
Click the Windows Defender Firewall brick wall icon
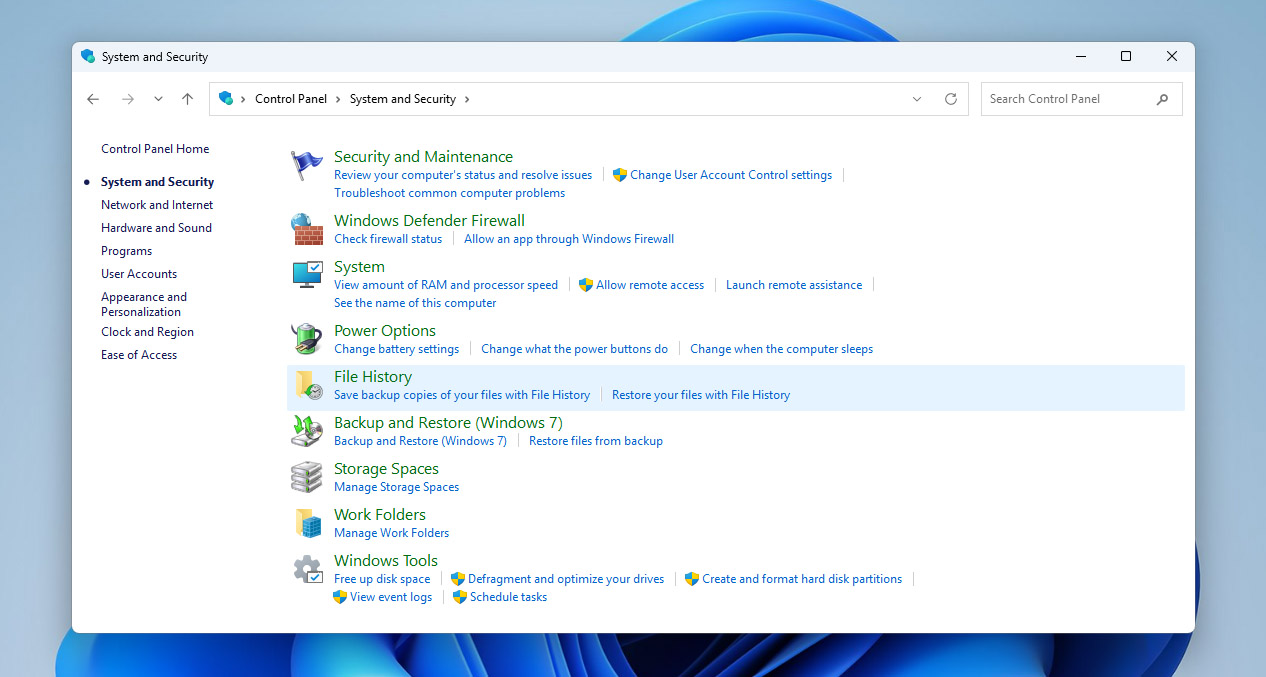point(307,229)
